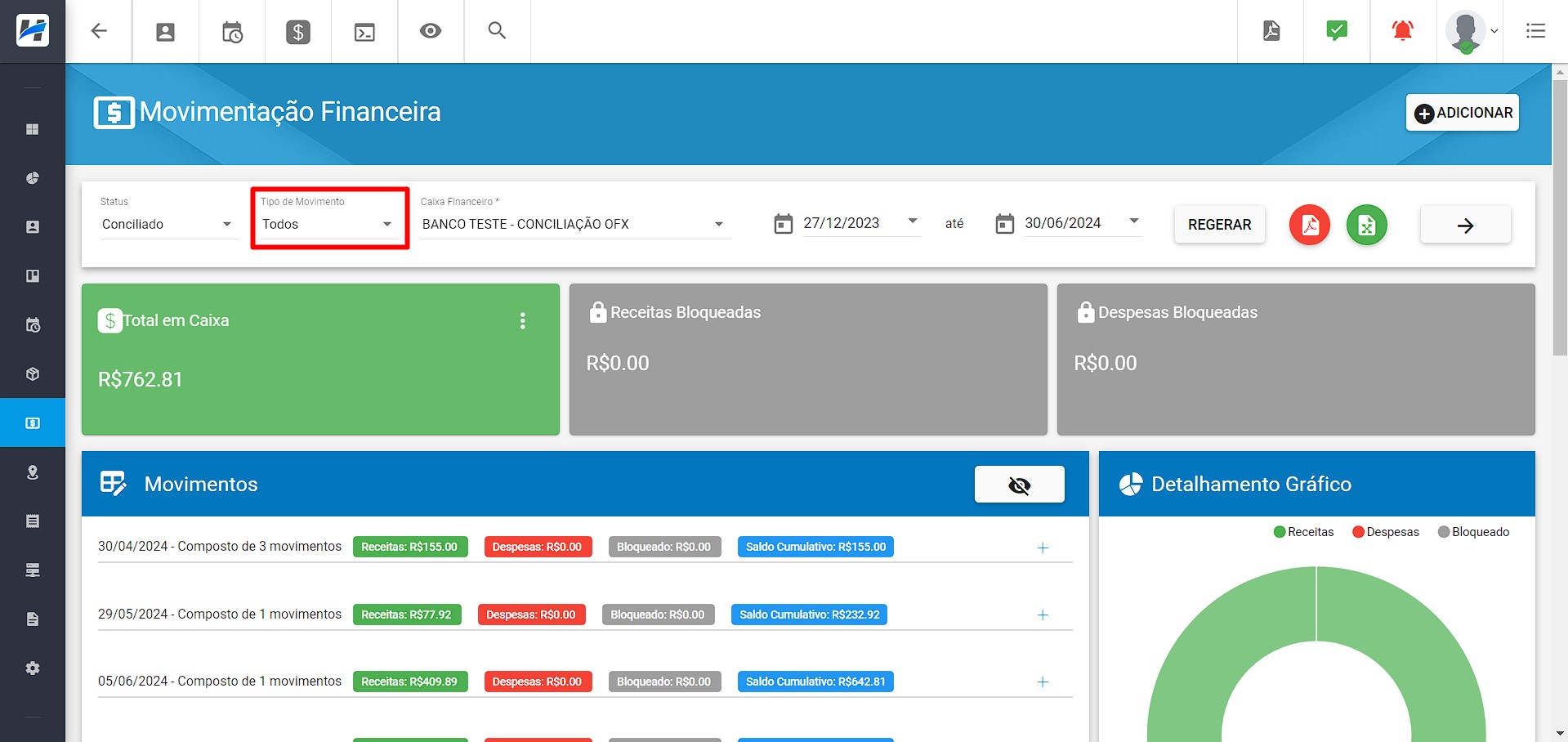Select the active money icon in sidebar
1568x742 pixels.
(x=33, y=423)
